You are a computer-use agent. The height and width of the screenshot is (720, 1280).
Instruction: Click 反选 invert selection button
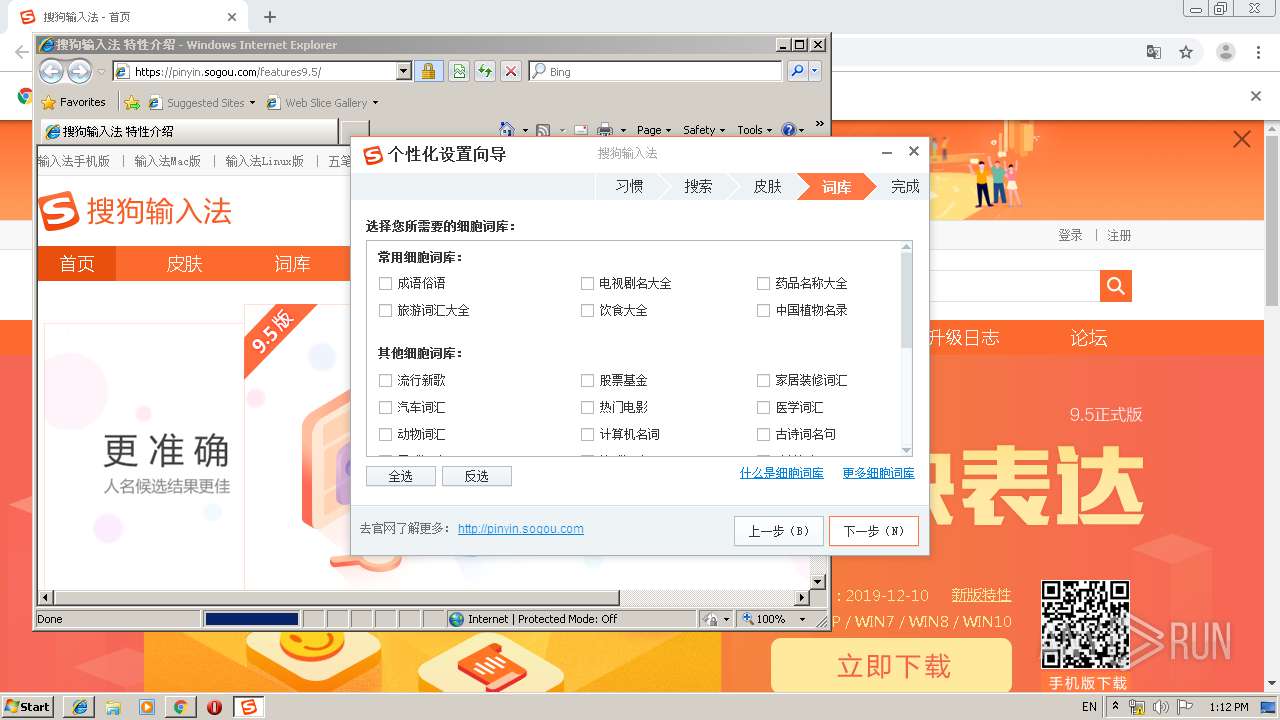[x=476, y=476]
